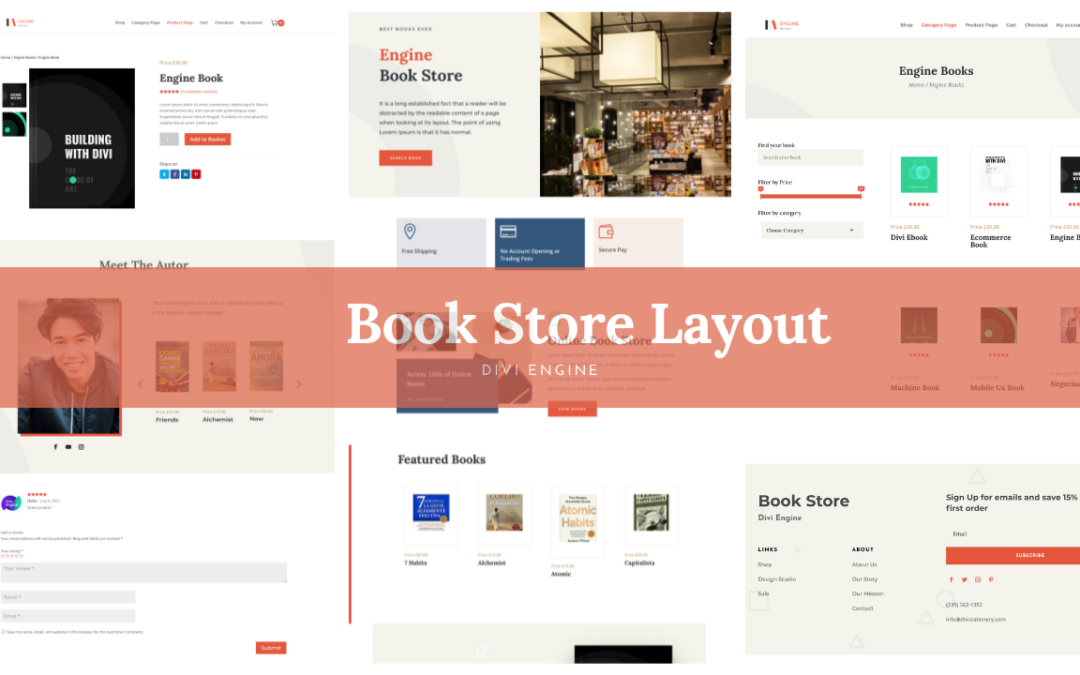Share Engine Book on Twitter
The image size is (1080, 675).
point(164,174)
